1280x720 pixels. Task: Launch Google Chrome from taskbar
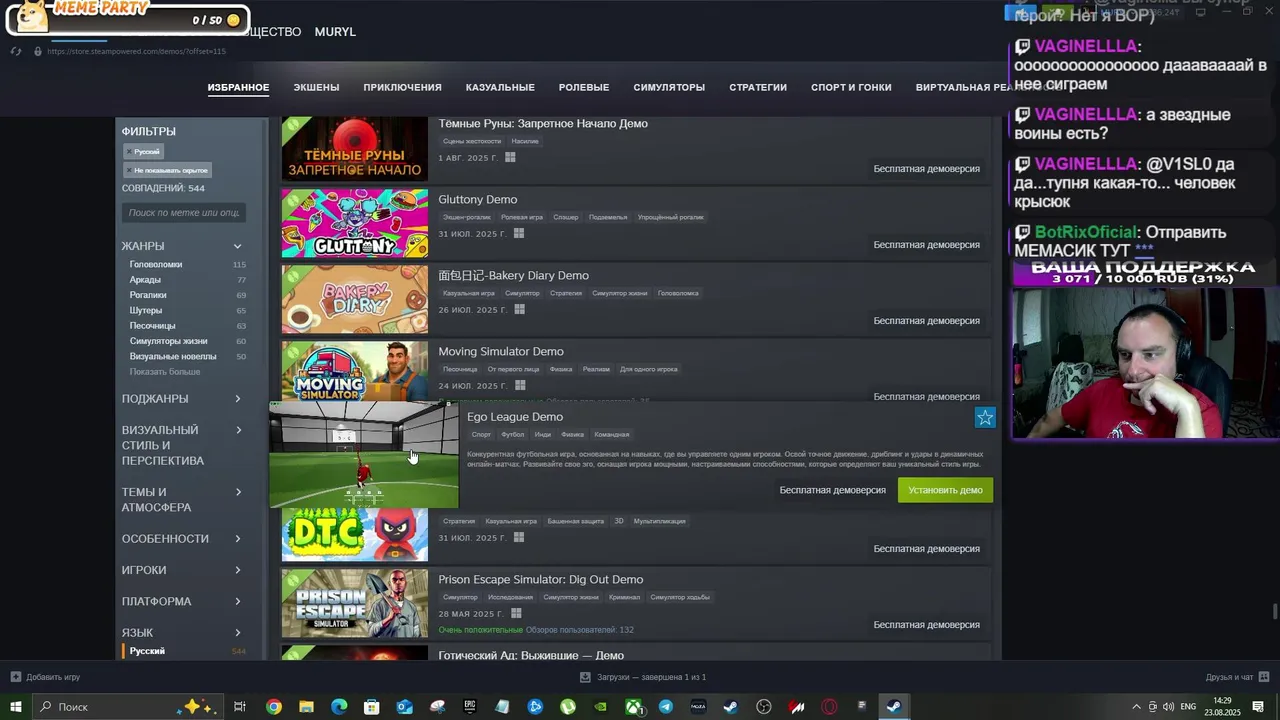point(273,707)
